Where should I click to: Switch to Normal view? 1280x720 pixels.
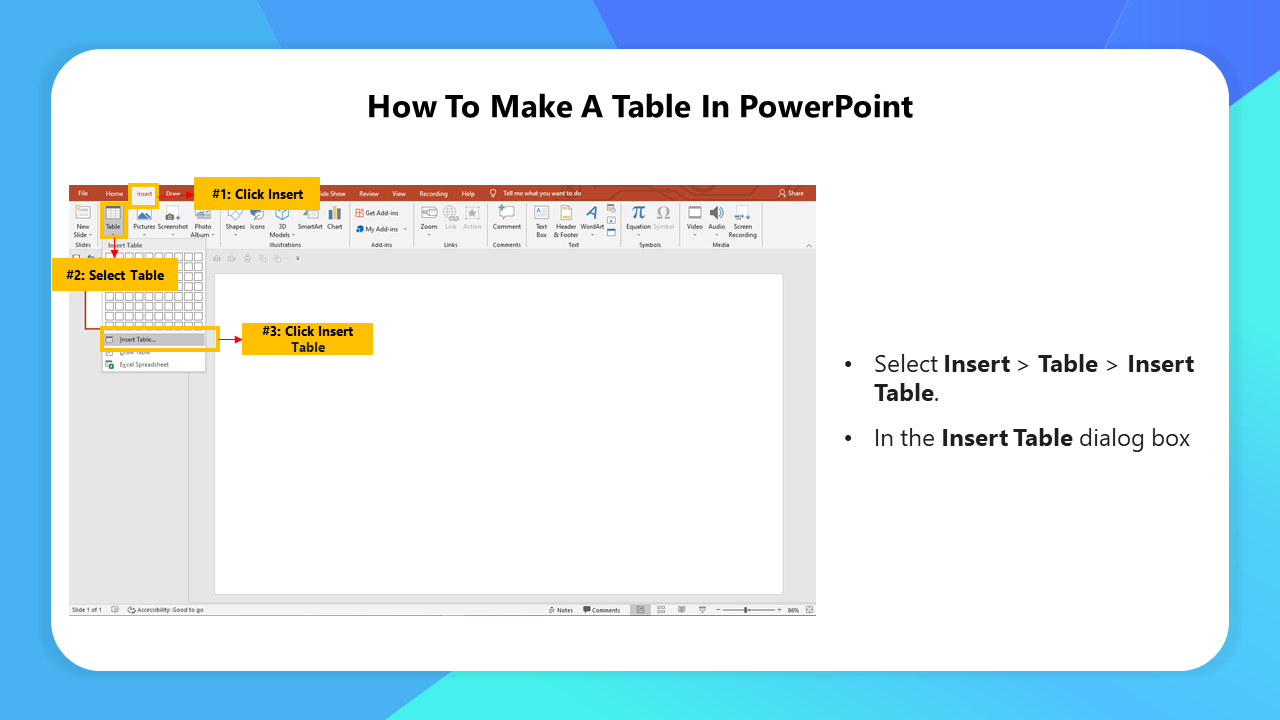click(x=640, y=610)
